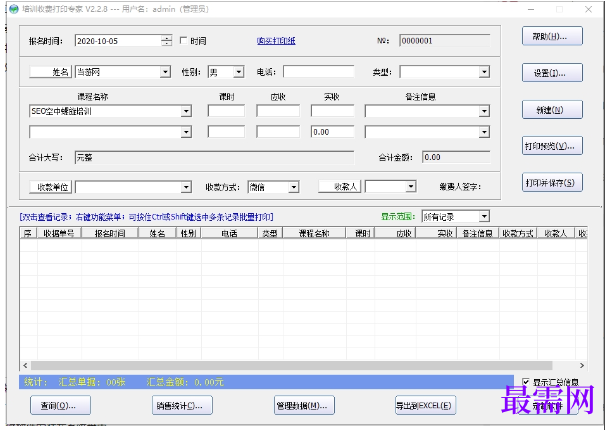This screenshot has height=431, width=613.
Task: Expand the 收款人 dropdown
Action: pos(410,187)
